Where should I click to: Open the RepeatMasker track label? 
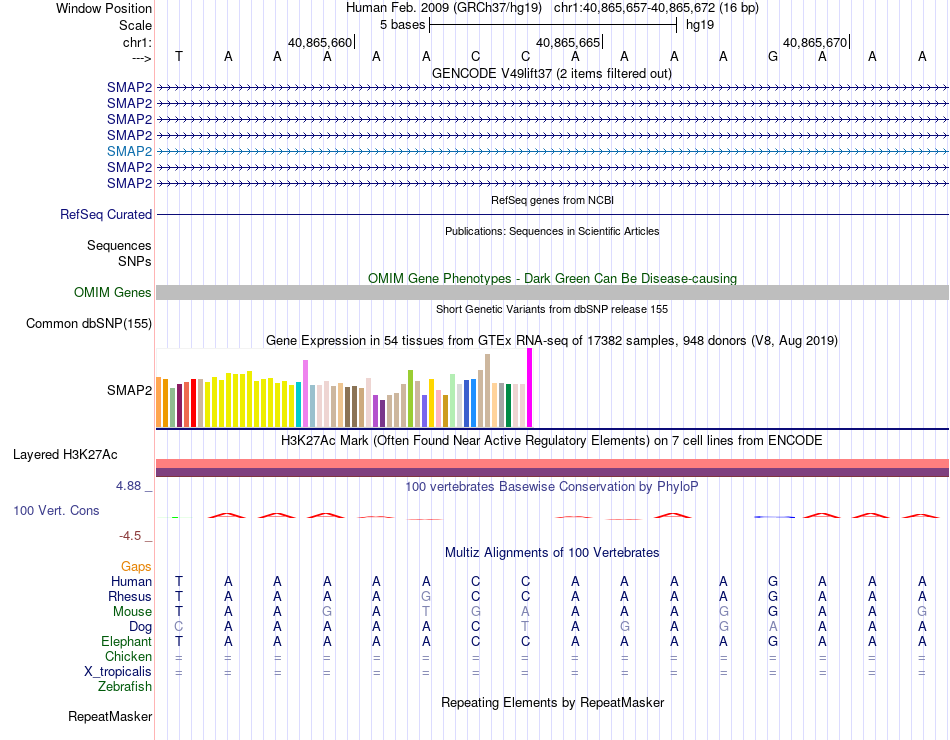[110, 716]
